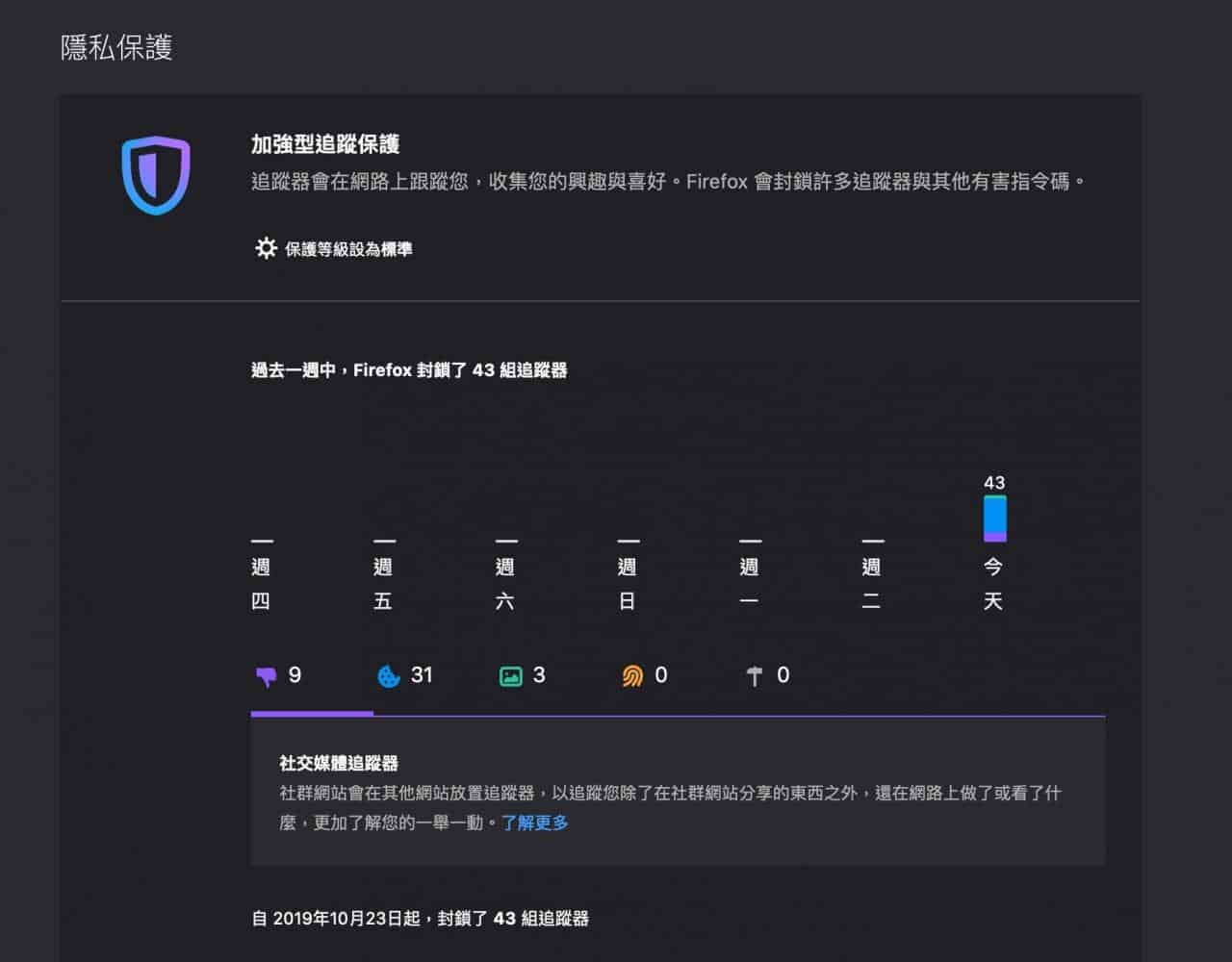
Task: Click the 加強型追蹤保護 heading
Action: pos(325,144)
